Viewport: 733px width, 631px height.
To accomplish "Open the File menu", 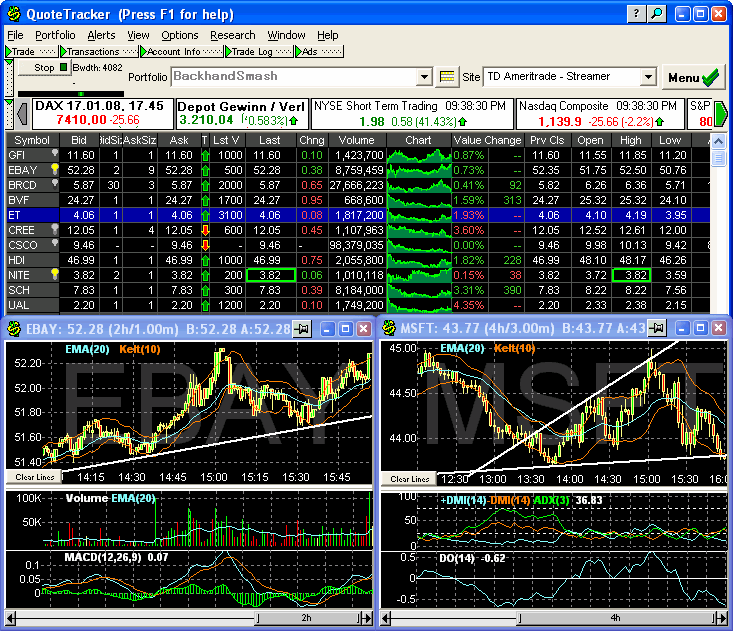I will click(x=15, y=35).
